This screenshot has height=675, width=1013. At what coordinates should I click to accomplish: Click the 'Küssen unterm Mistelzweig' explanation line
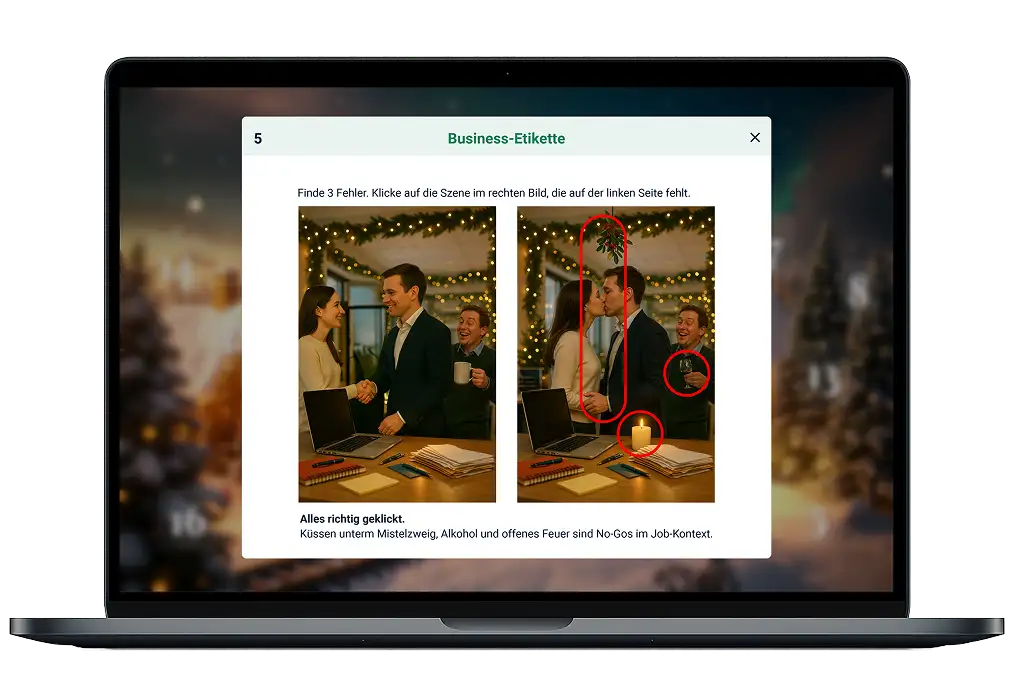tap(506, 534)
